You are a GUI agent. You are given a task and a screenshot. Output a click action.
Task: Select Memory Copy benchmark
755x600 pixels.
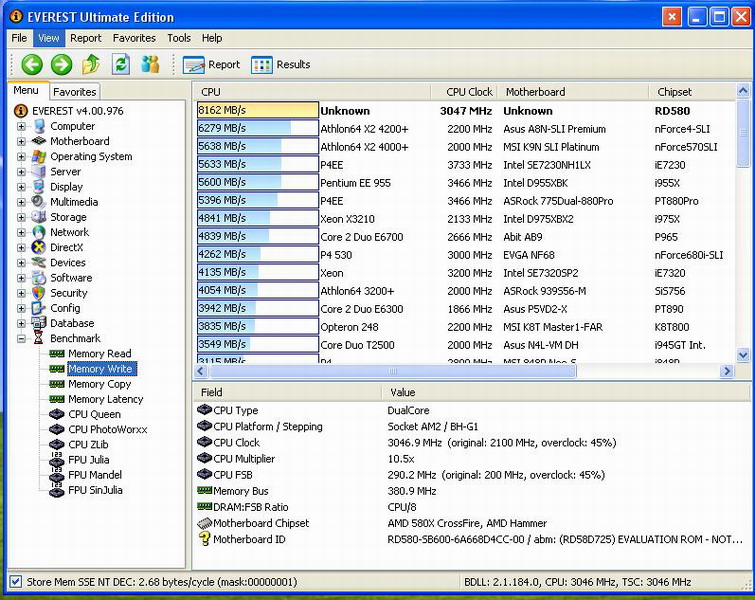[x=99, y=384]
